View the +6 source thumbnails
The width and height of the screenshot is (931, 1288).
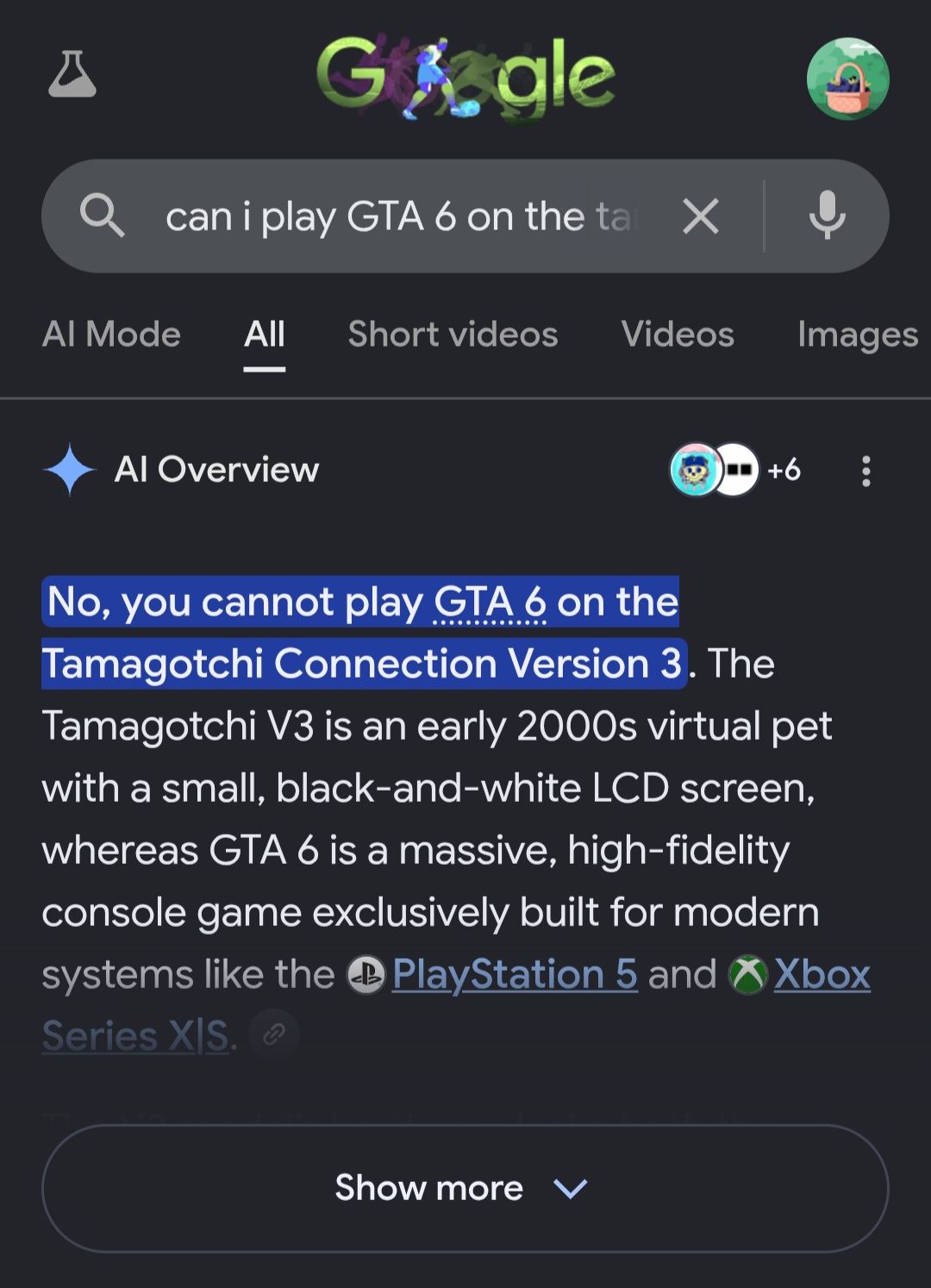[736, 470]
